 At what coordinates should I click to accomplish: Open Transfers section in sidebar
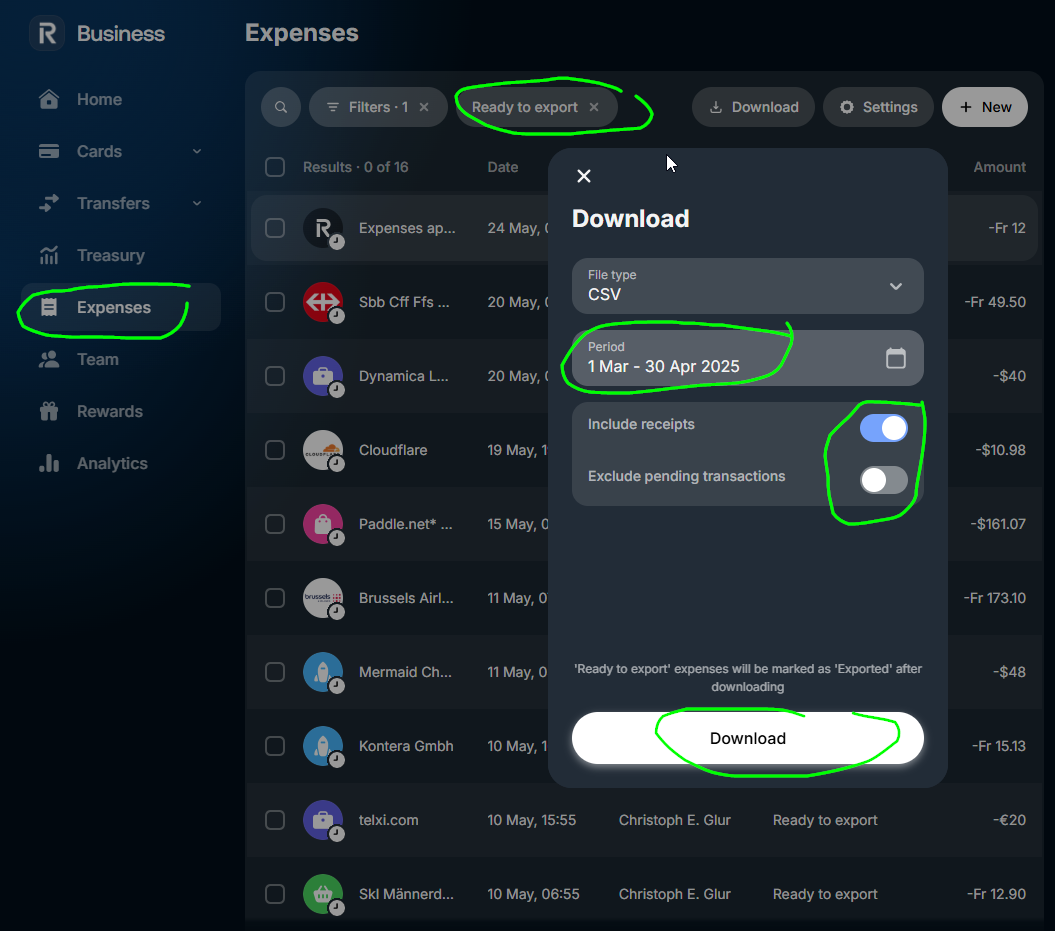[121, 203]
